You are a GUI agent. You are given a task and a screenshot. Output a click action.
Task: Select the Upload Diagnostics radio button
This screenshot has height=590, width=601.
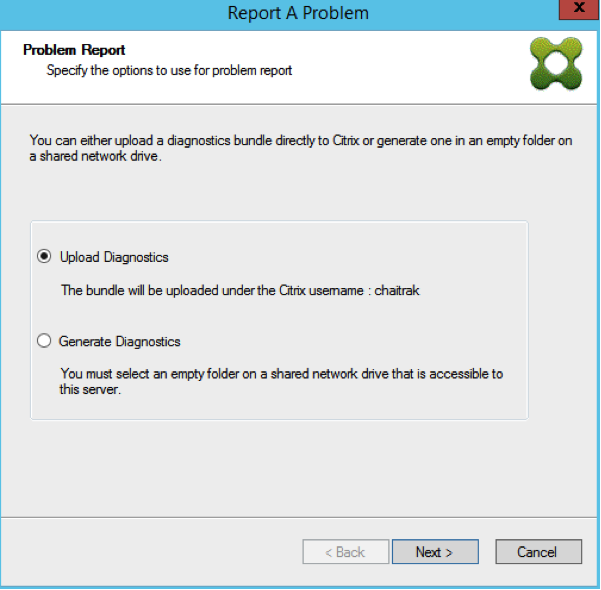pyautogui.click(x=44, y=256)
